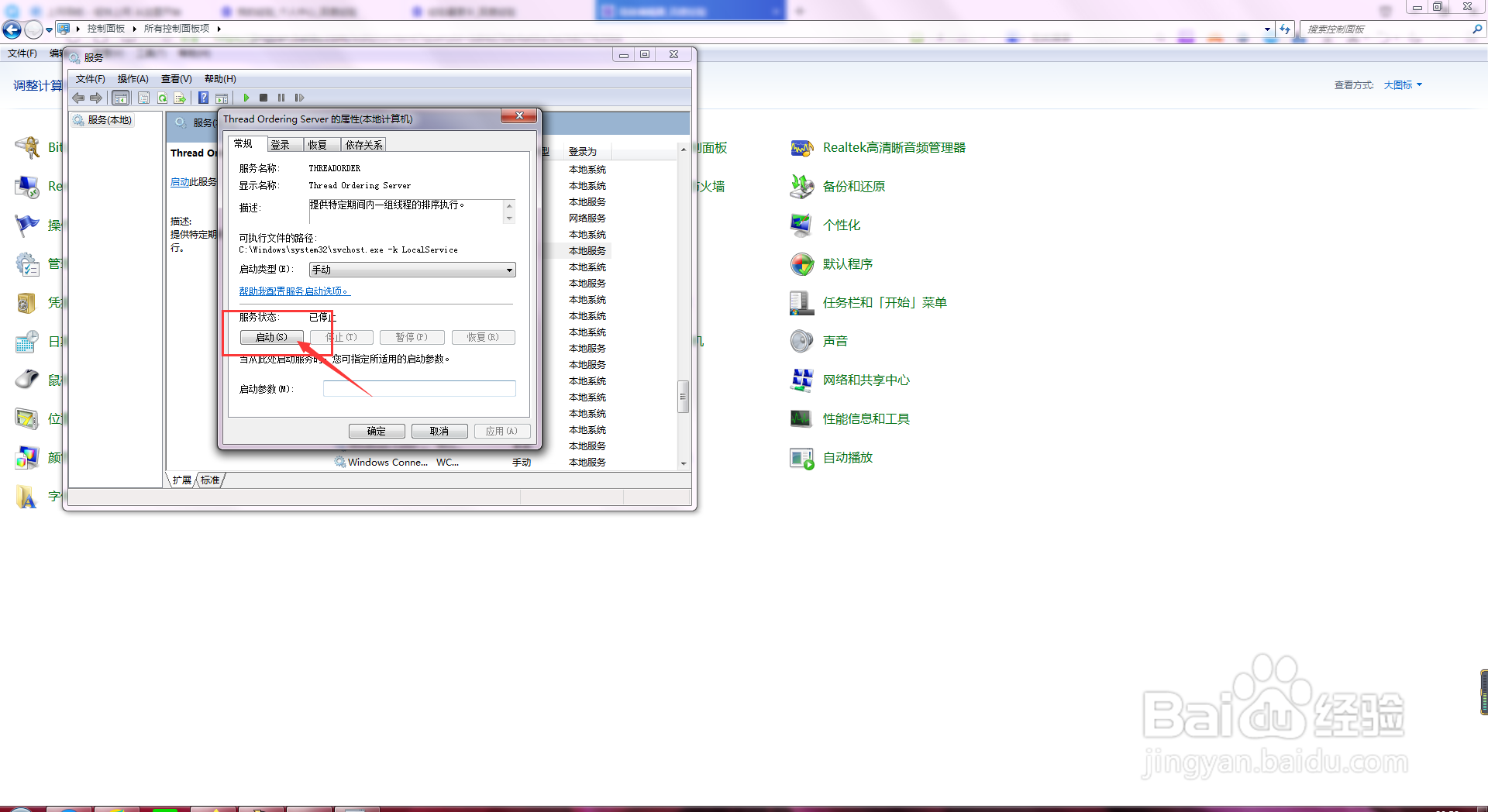Switch to the 标准 view tab
1488x812 pixels.
[210, 480]
